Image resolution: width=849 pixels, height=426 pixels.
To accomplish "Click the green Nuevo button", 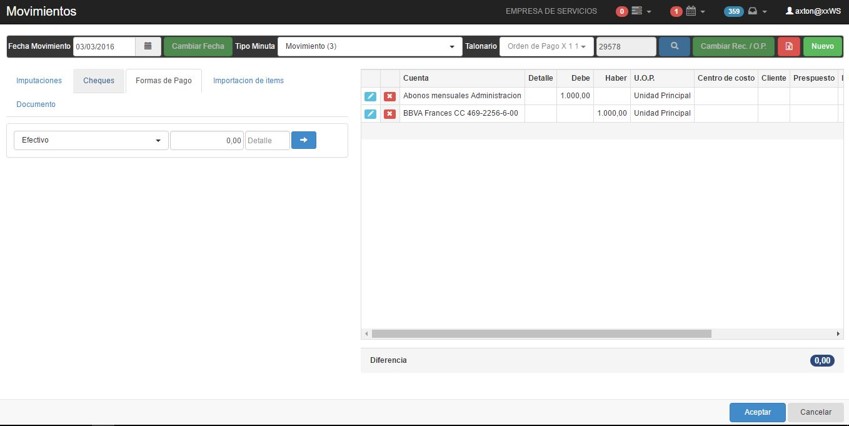I will pos(822,47).
